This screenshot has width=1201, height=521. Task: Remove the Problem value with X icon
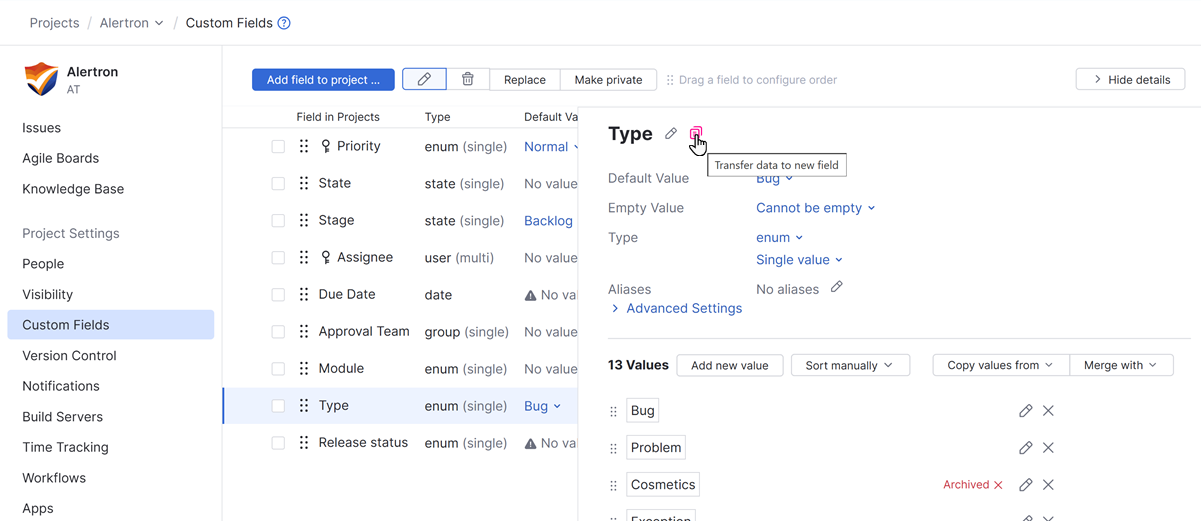tap(1048, 448)
